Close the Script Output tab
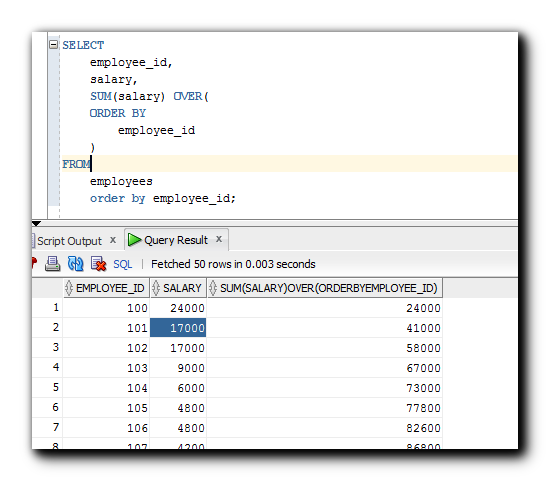Viewport: 552px width, 483px height. coord(113,240)
